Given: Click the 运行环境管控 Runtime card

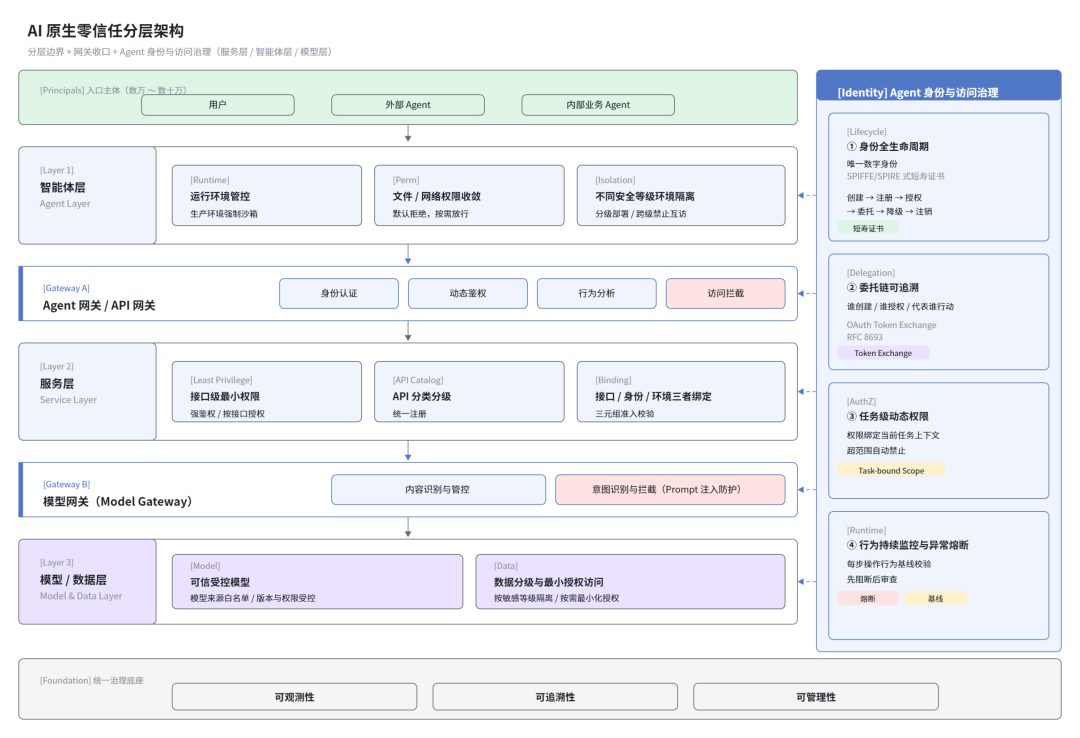Looking at the screenshot, I should [x=267, y=195].
